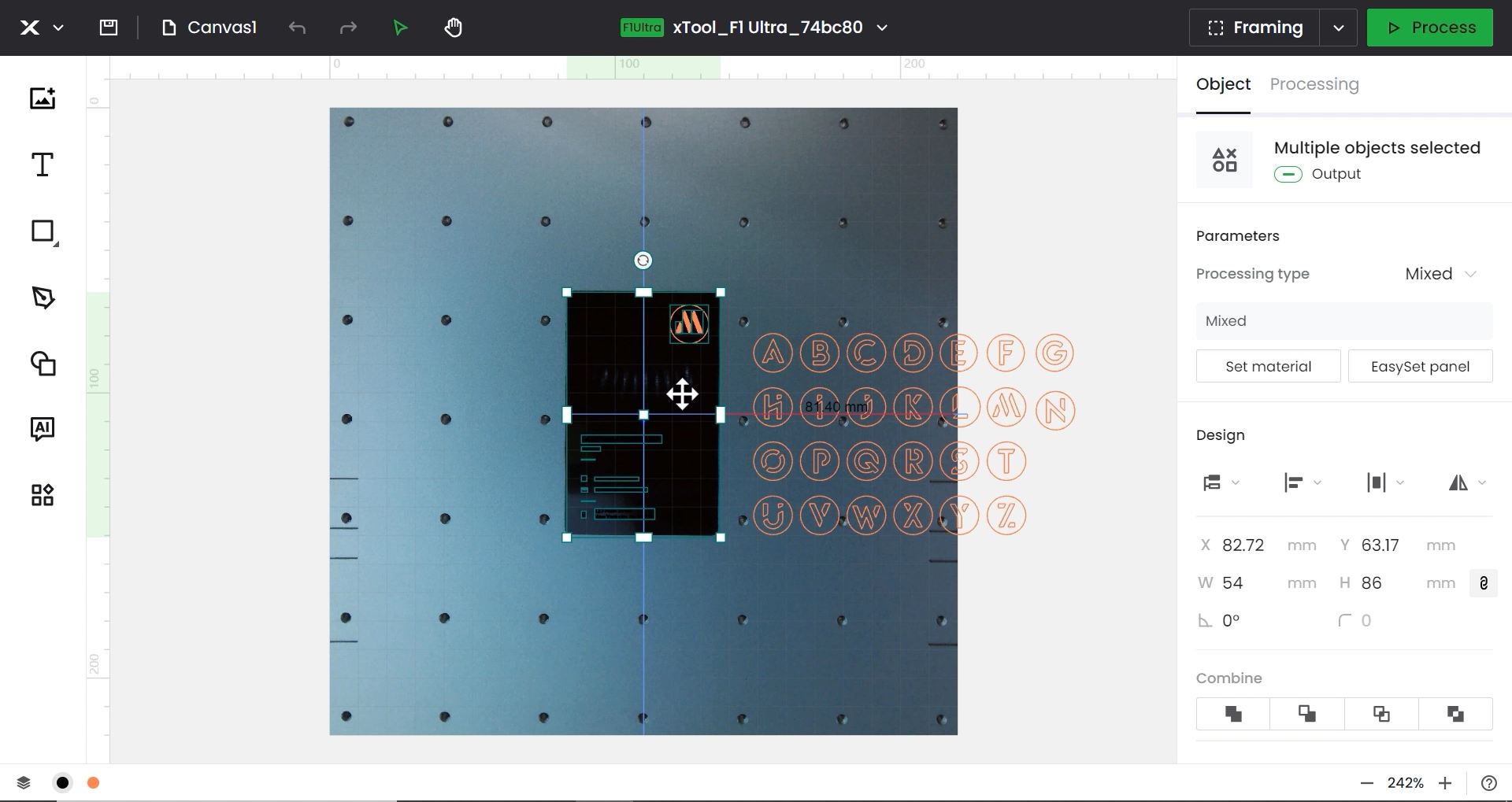Click the circled letter Z design

pyautogui.click(x=1006, y=516)
